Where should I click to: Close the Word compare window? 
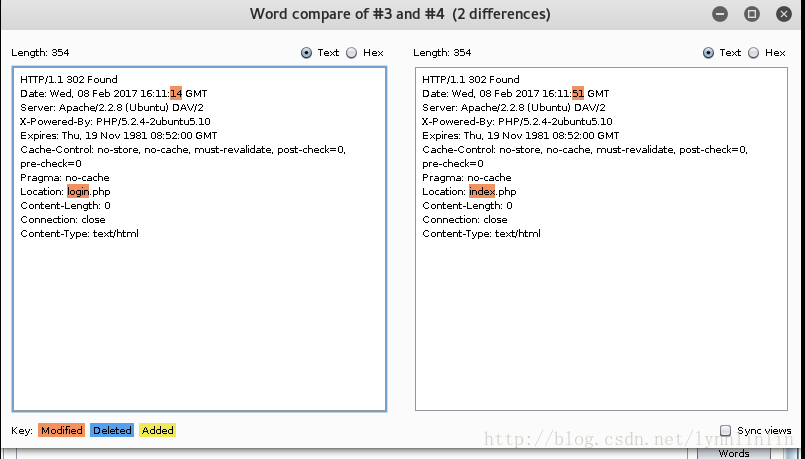click(783, 14)
